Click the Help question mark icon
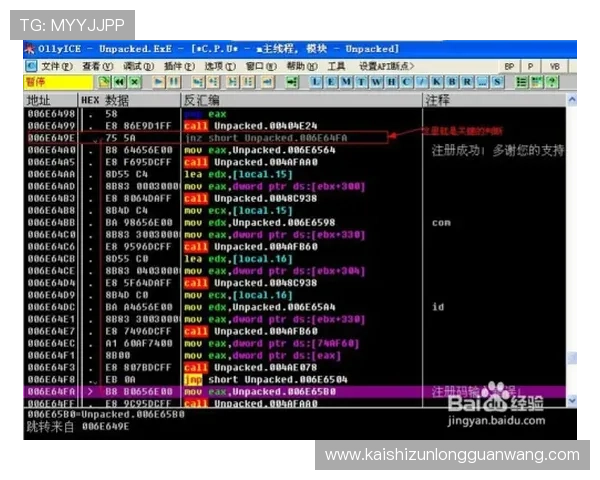Screen dimensions: 600x480 coord(552,82)
